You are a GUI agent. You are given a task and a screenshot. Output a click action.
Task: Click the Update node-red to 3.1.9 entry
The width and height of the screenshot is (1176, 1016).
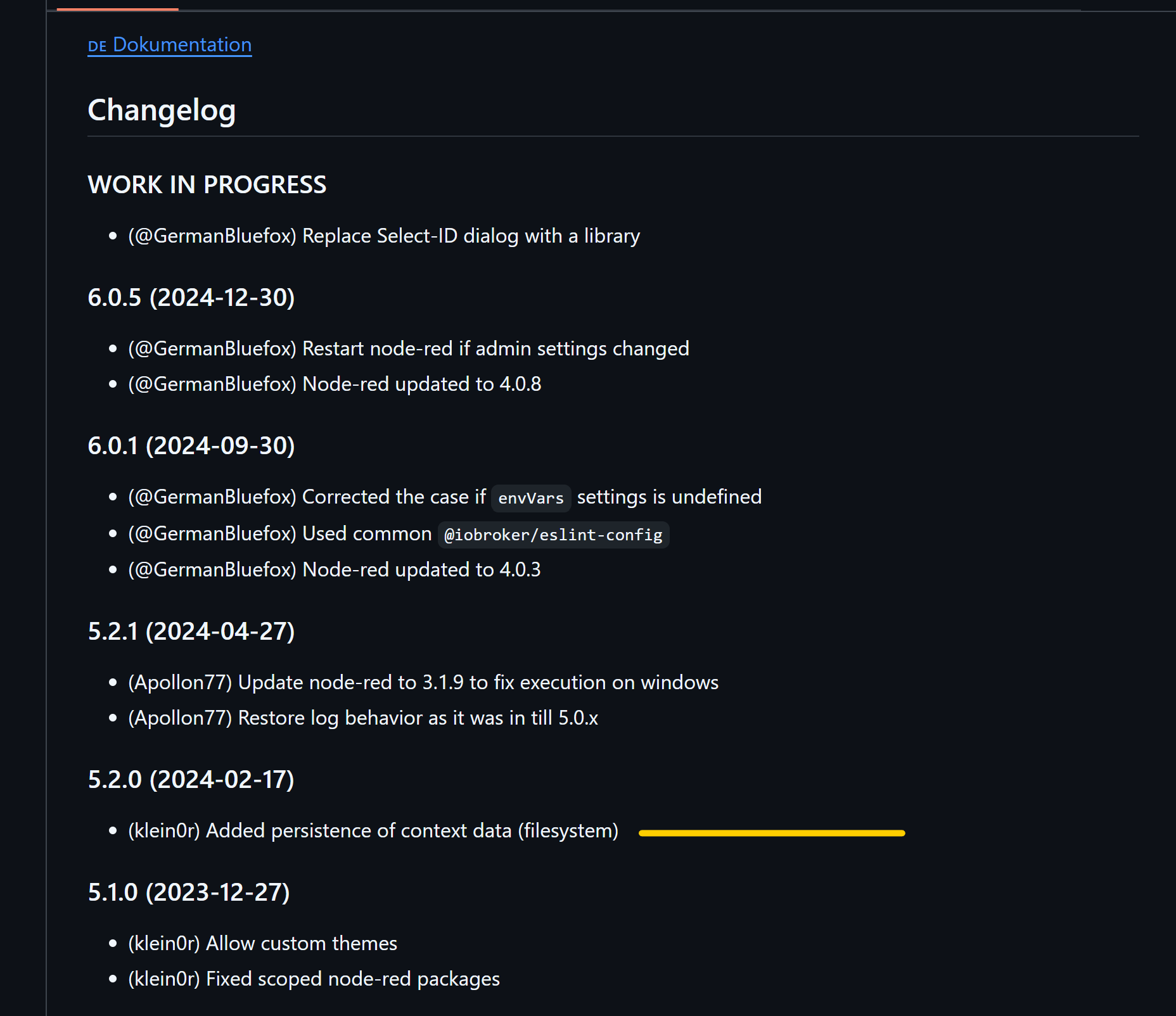(423, 683)
